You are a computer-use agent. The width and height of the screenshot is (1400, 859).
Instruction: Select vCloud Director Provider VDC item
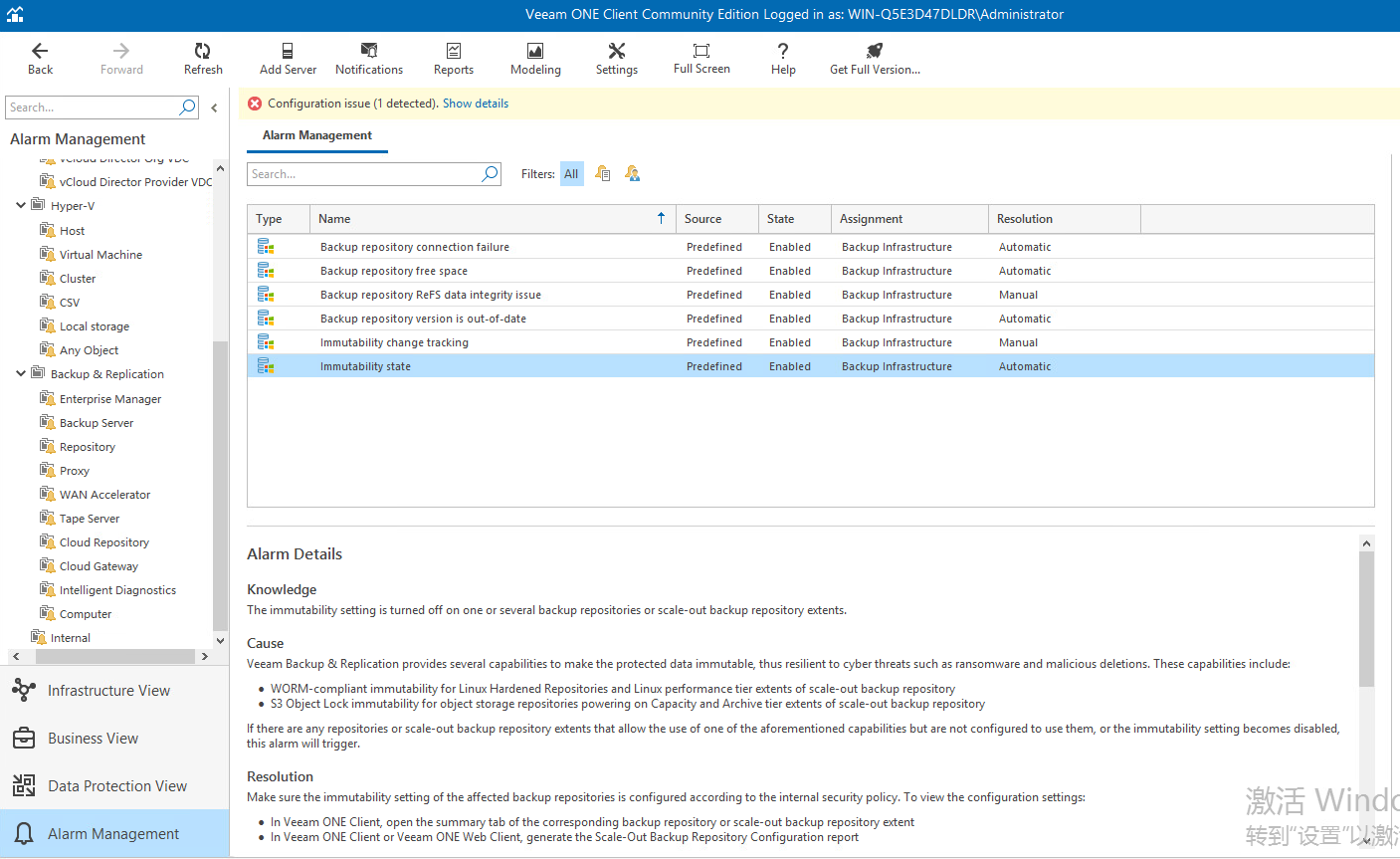click(135, 182)
